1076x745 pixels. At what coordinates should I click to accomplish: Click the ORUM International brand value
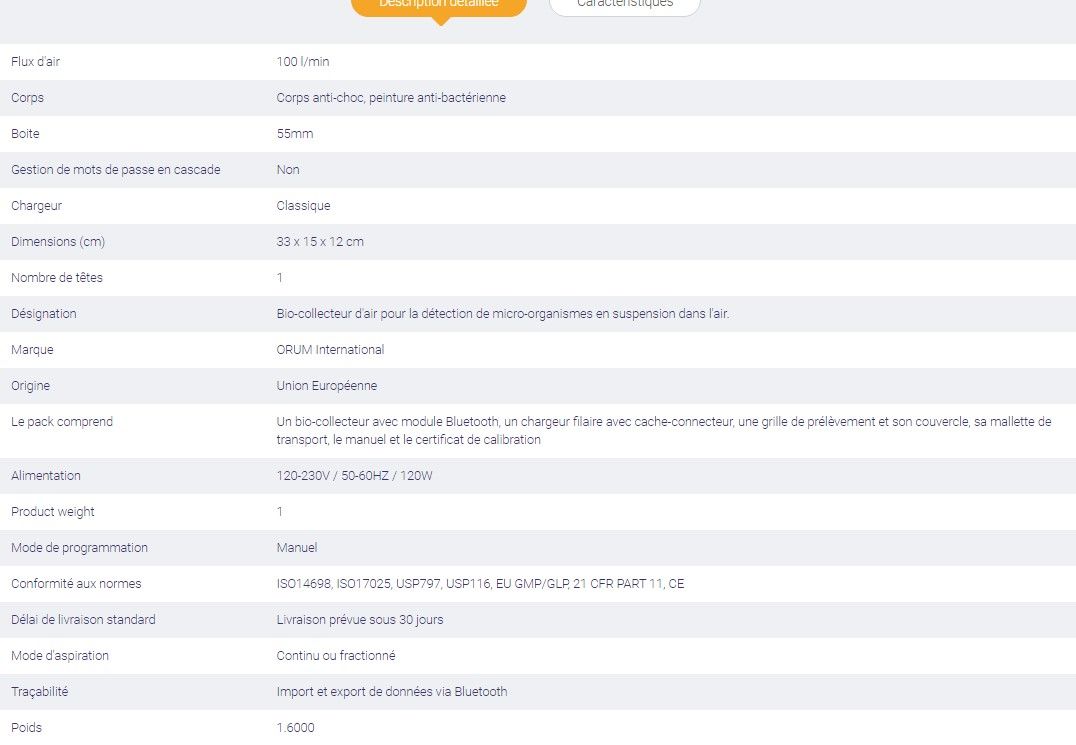(x=330, y=350)
